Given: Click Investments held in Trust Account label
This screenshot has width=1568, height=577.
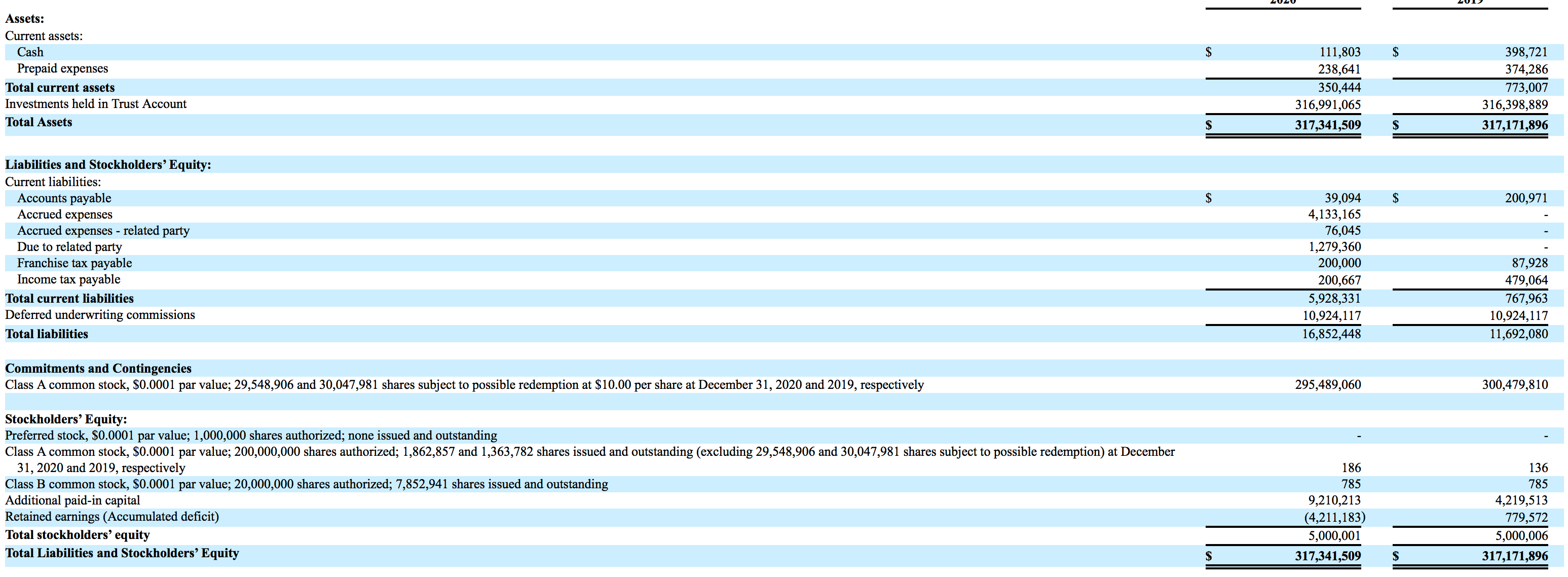Looking at the screenshot, I should pos(96,104).
